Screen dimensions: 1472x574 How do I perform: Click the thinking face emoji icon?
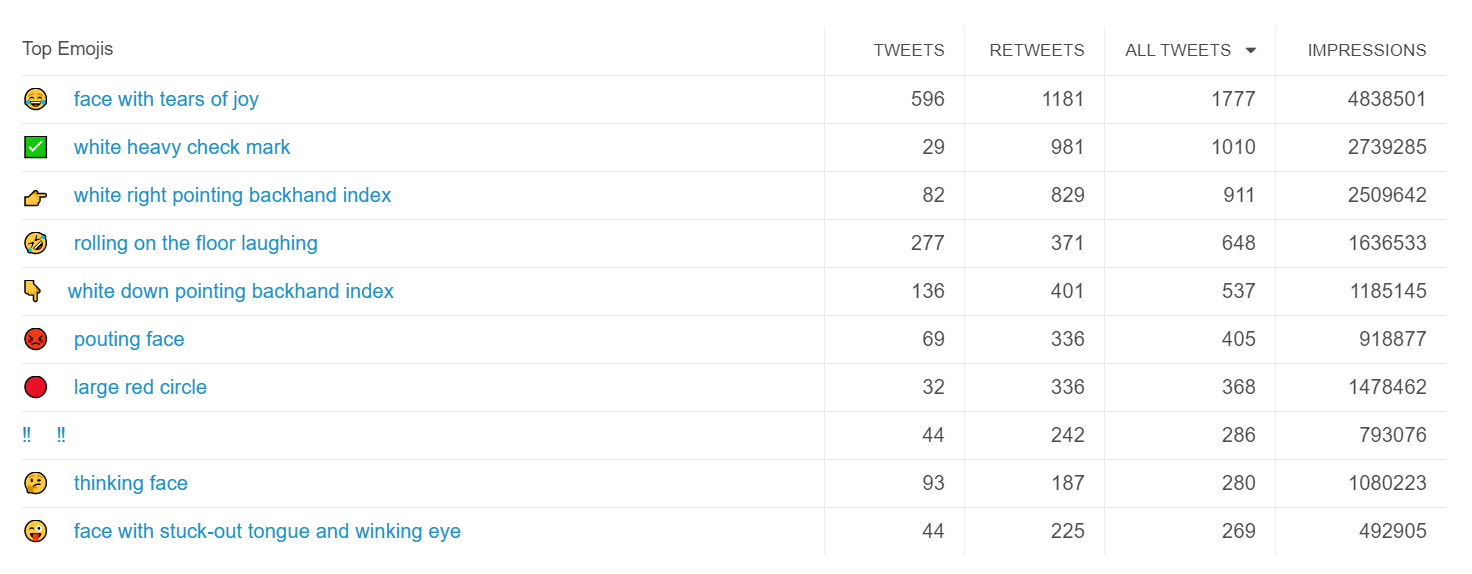tap(35, 483)
